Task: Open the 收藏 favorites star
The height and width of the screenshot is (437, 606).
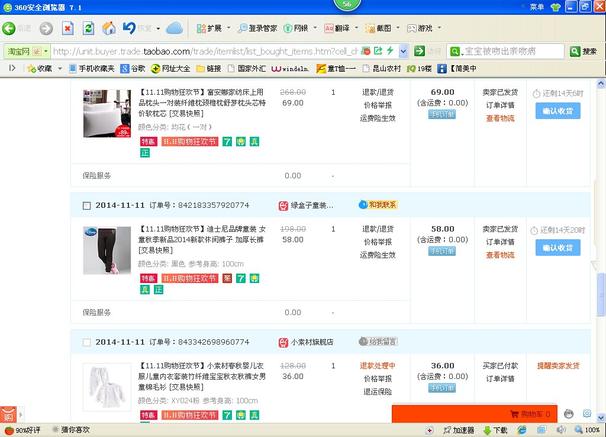Action: pyautogui.click(x=39, y=69)
